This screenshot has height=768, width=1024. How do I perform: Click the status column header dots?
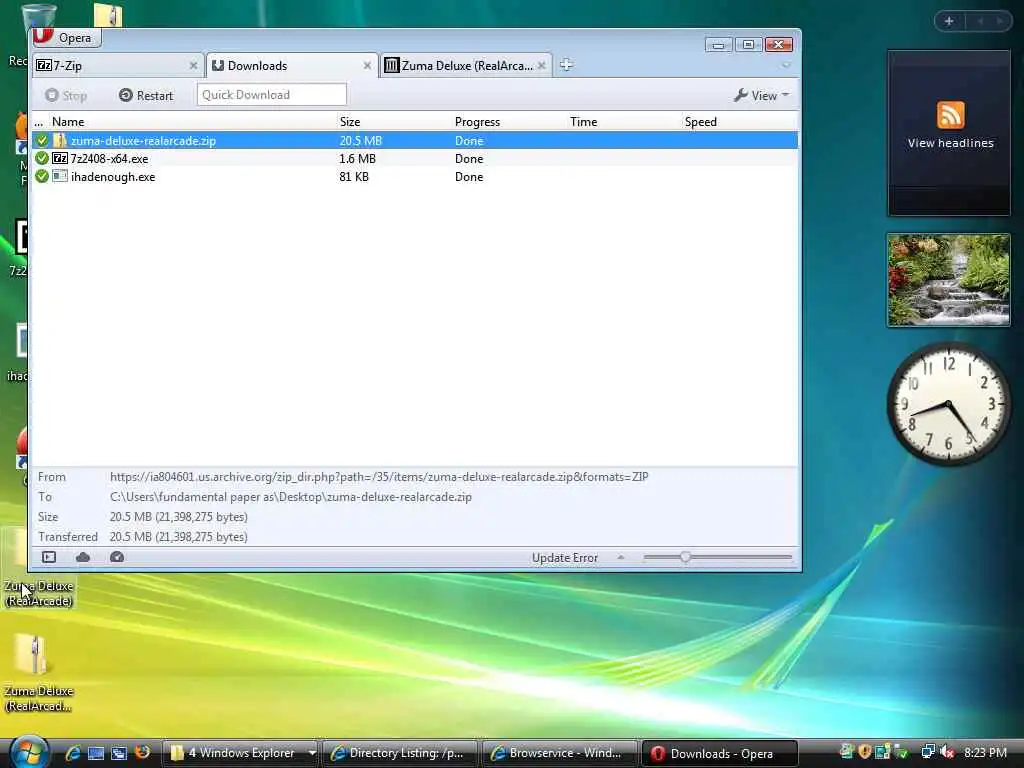coord(39,121)
